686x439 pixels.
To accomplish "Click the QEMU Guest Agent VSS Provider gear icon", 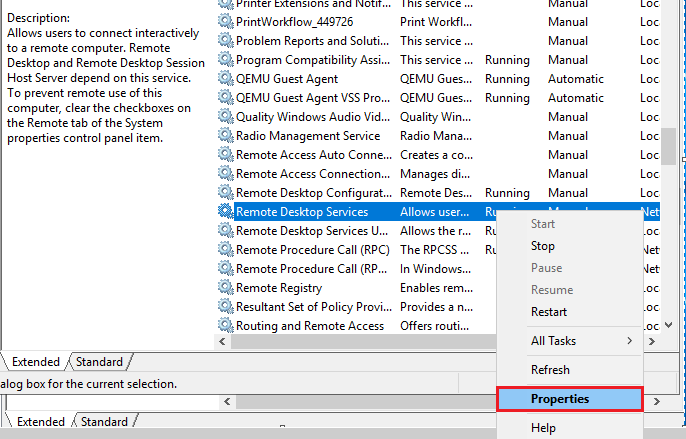I will click(x=226, y=98).
